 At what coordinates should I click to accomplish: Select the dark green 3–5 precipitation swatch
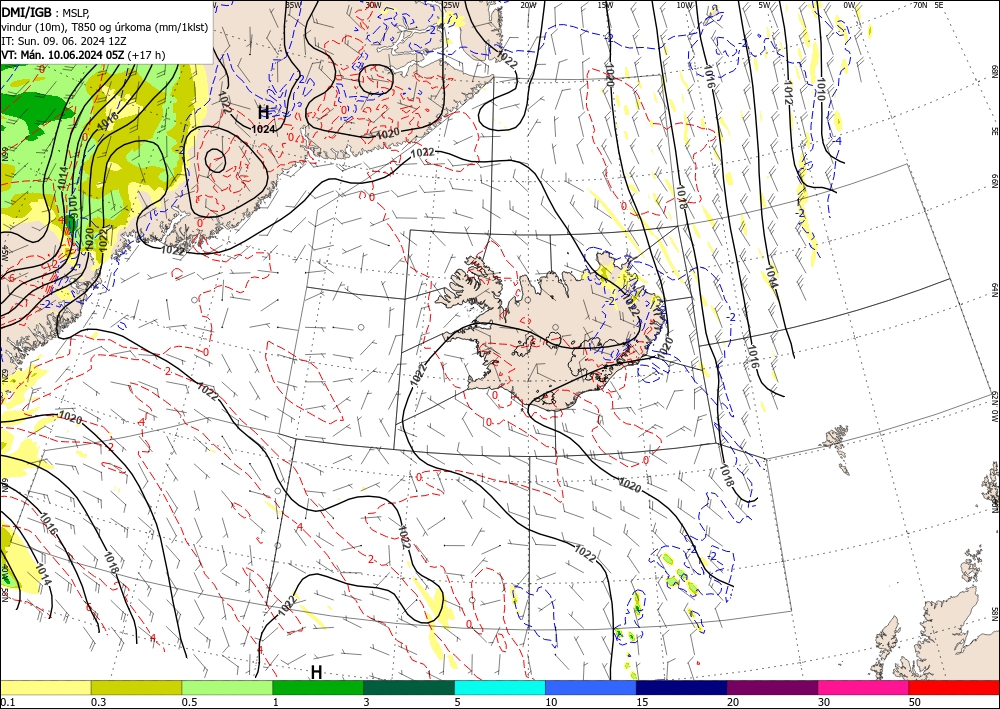point(409,687)
